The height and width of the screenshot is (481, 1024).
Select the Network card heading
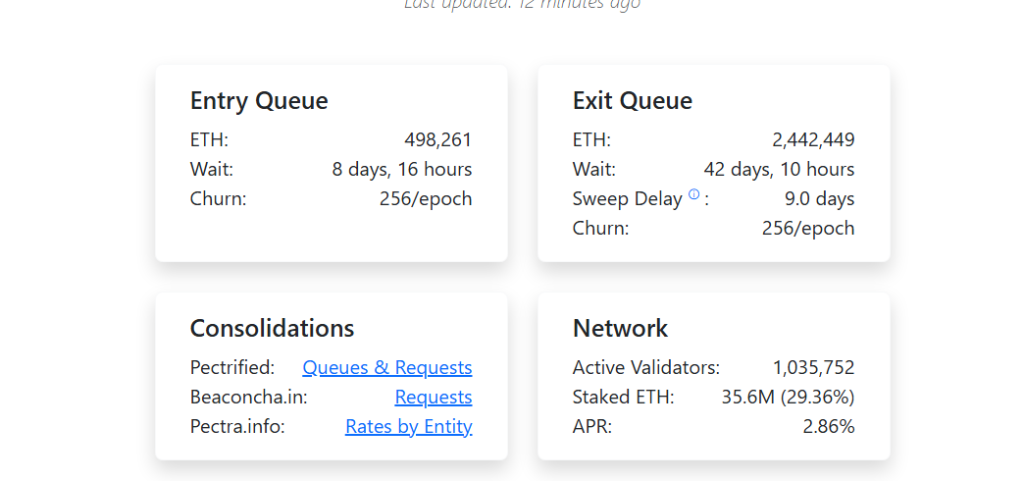point(620,328)
